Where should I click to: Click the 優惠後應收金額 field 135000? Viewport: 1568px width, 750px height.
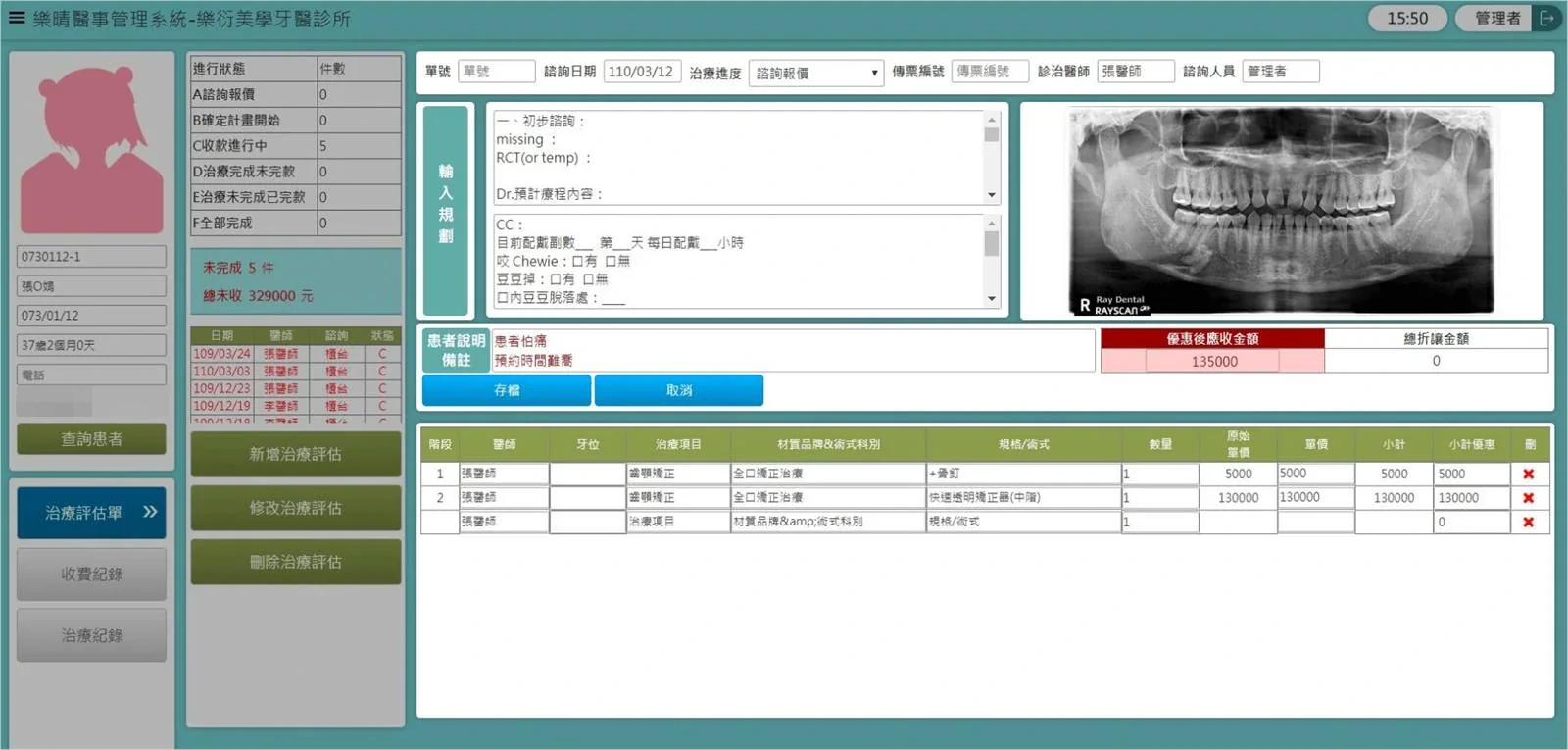coord(1213,361)
